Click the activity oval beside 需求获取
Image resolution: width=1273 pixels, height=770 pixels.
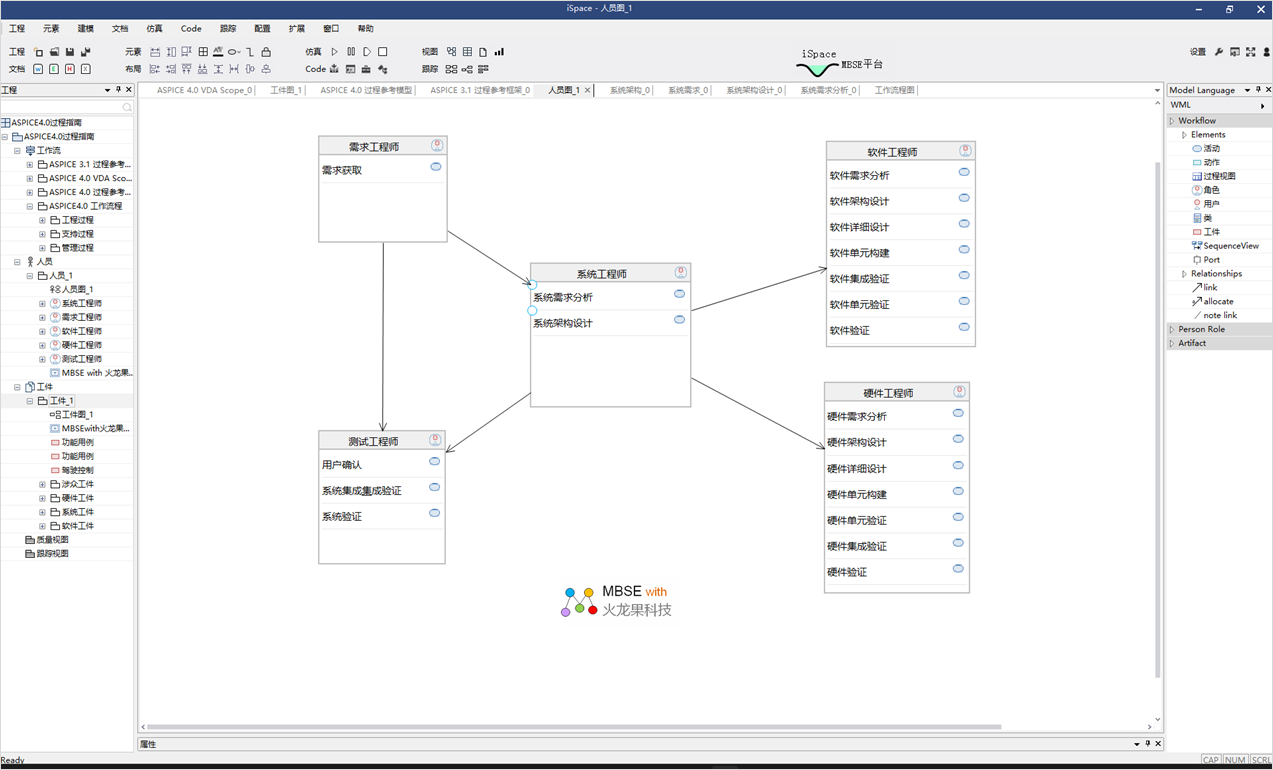tap(436, 167)
